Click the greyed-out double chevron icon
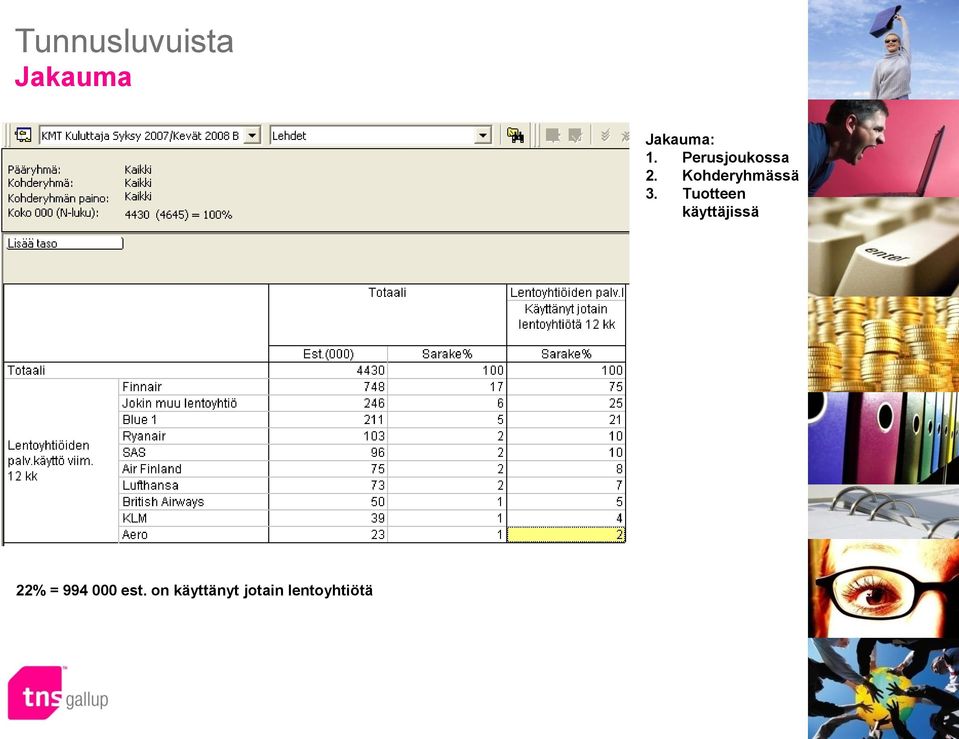959x739 pixels. [604, 135]
